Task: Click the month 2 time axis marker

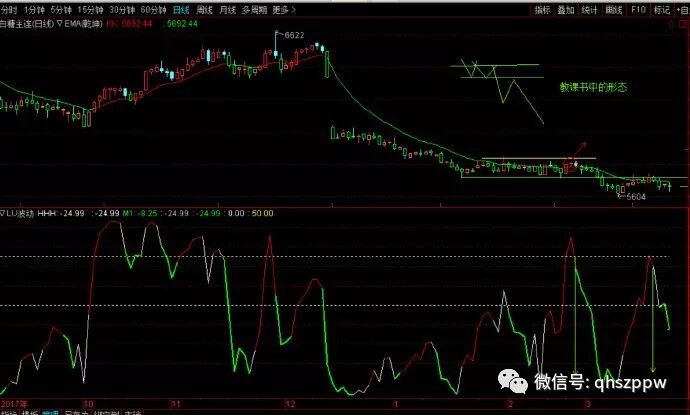Action: (x=510, y=404)
